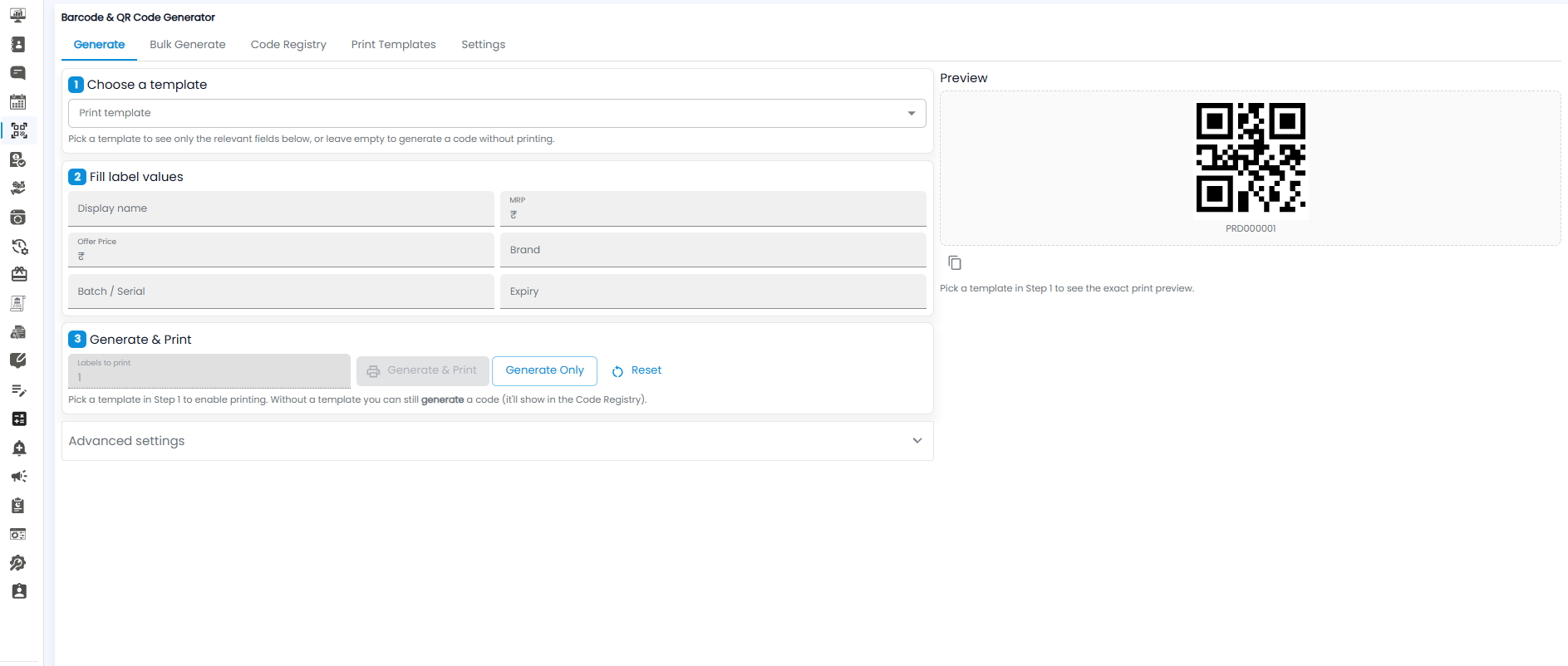The height and width of the screenshot is (666, 1568).
Task: Focus the Expiry input field
Action: [x=713, y=291]
